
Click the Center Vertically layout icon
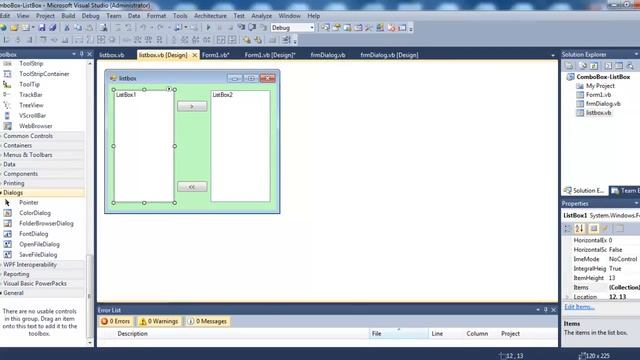click(x=232, y=40)
